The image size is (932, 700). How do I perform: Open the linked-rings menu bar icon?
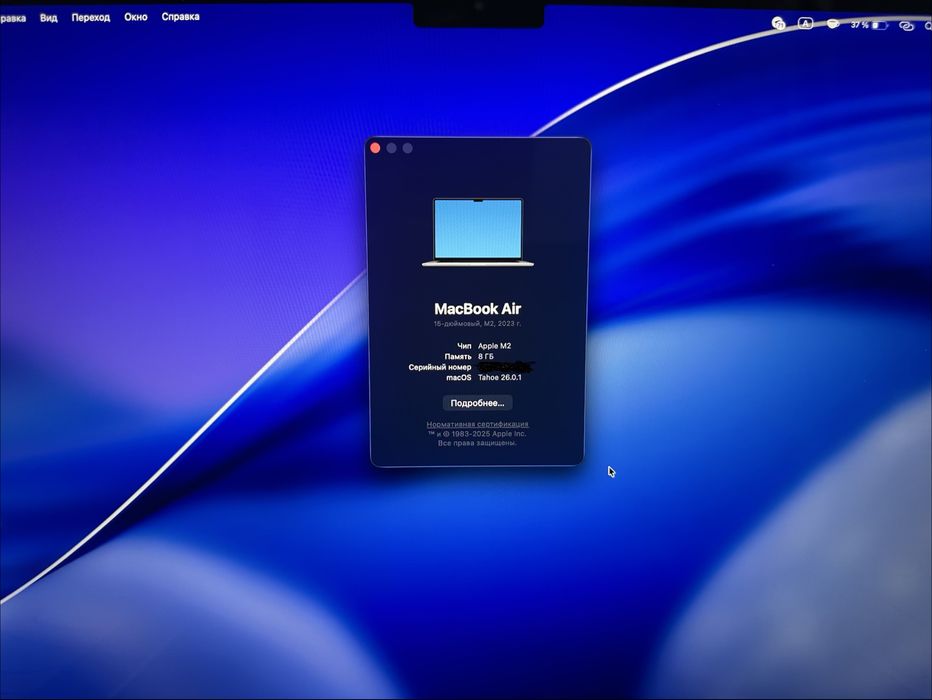pyautogui.click(x=906, y=26)
